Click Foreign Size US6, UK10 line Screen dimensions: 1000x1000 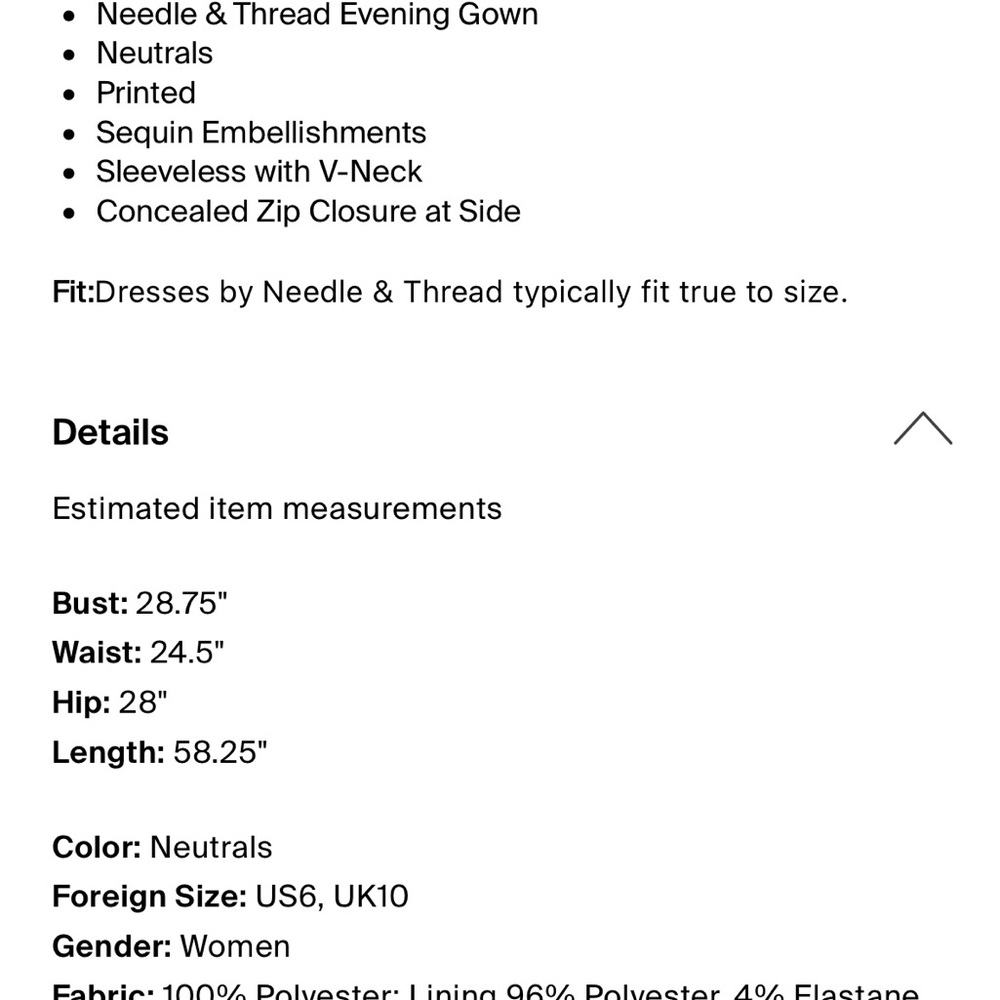coord(230,897)
